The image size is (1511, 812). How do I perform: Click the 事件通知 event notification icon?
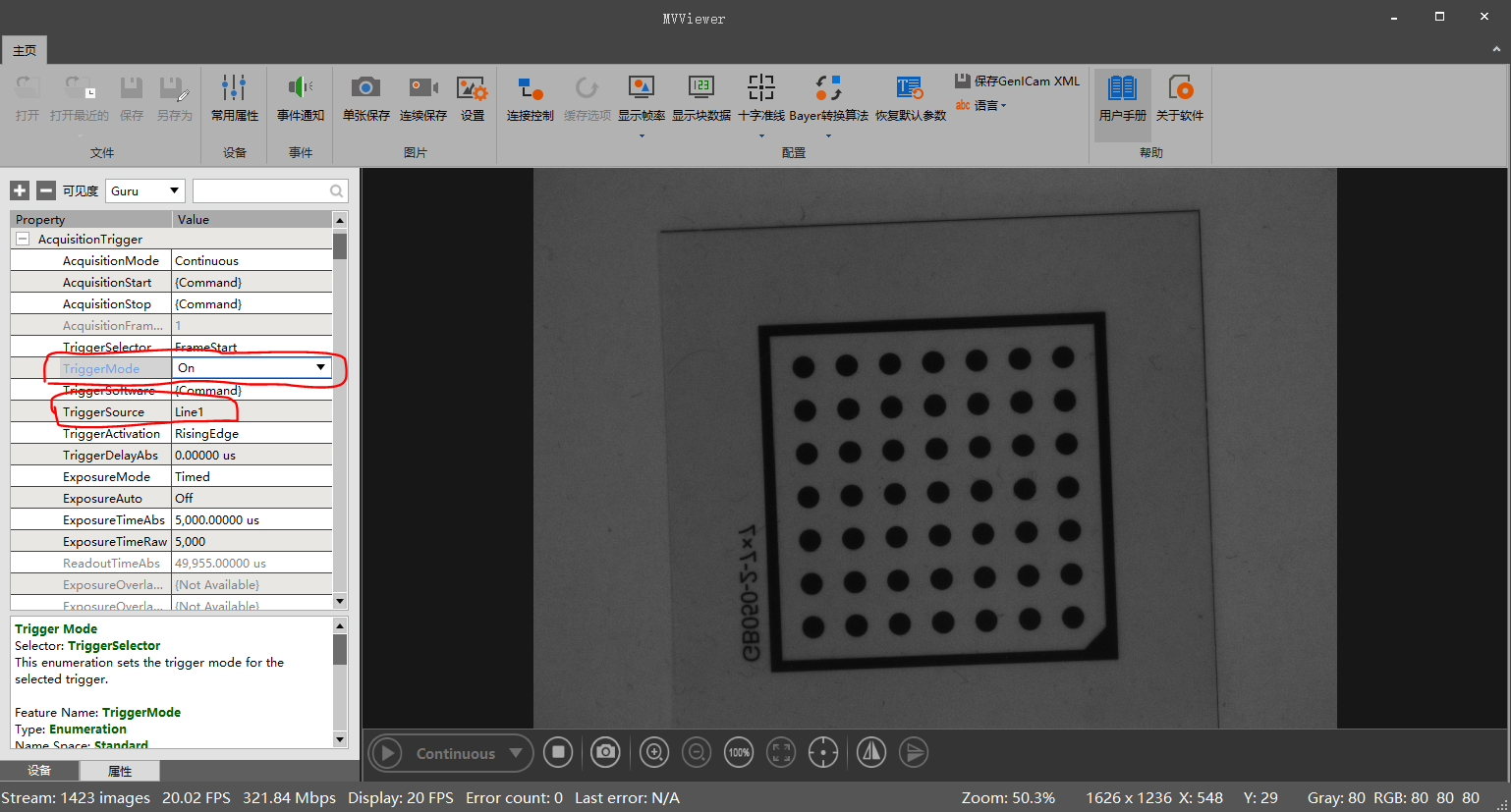point(300,97)
